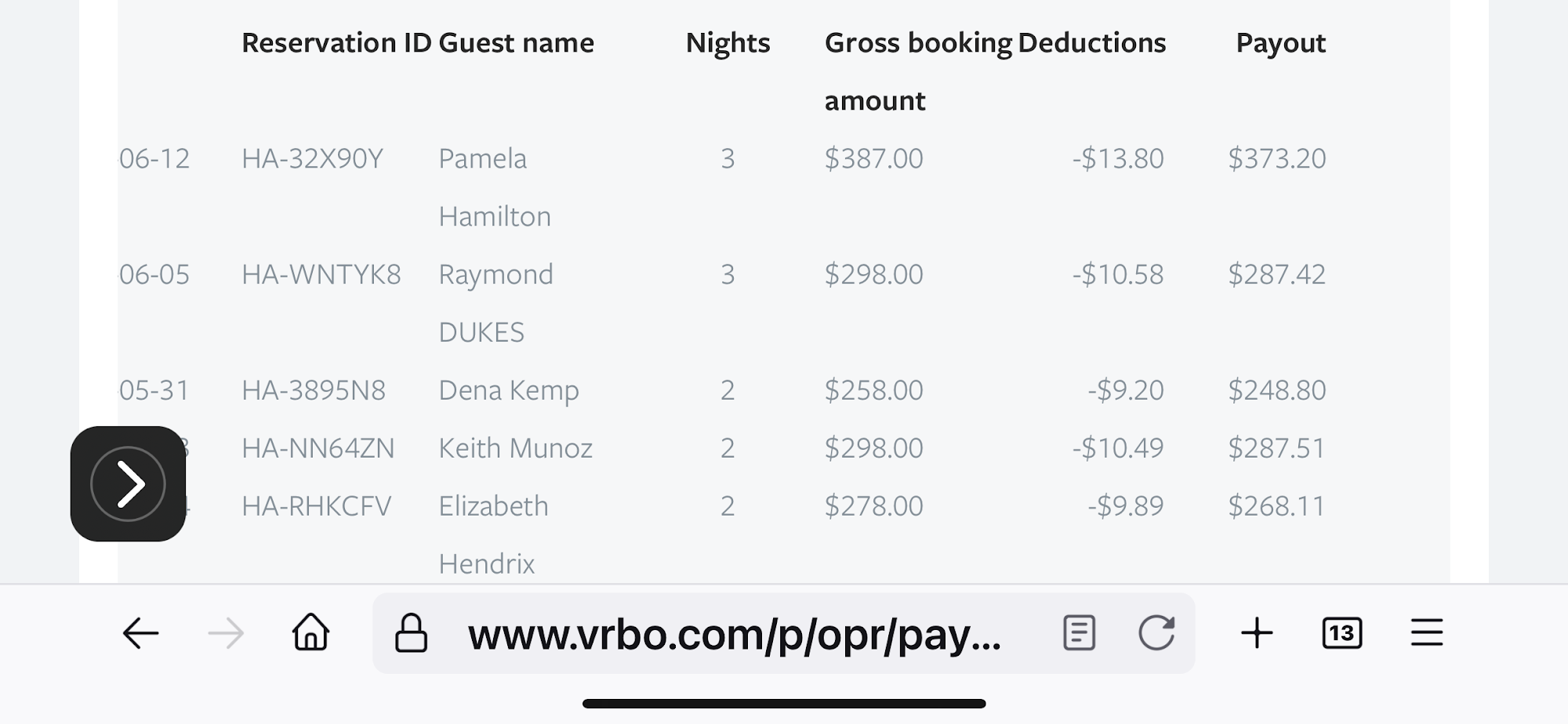Viewport: 1568px width, 724px height.
Task: Tap the browser forward arrow
Action: 226,633
